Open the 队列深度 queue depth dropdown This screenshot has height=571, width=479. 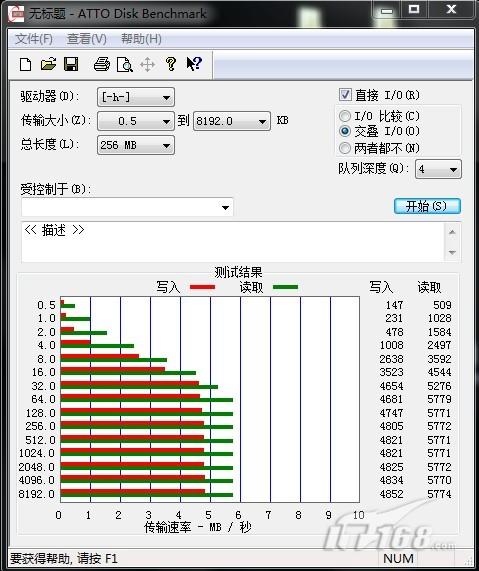438,169
